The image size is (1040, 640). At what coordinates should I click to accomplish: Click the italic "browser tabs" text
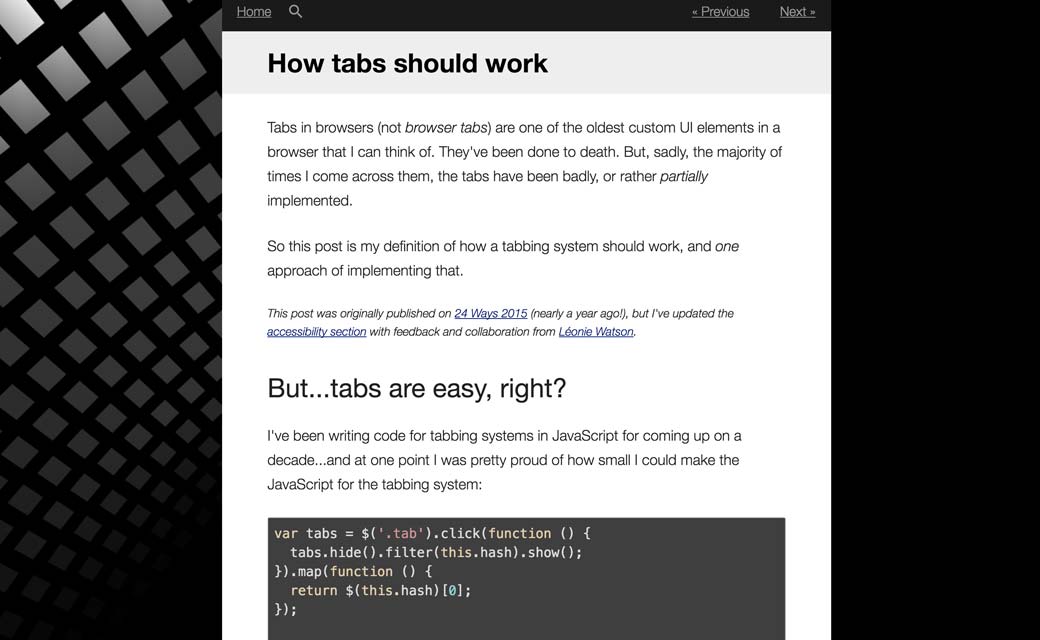point(446,128)
